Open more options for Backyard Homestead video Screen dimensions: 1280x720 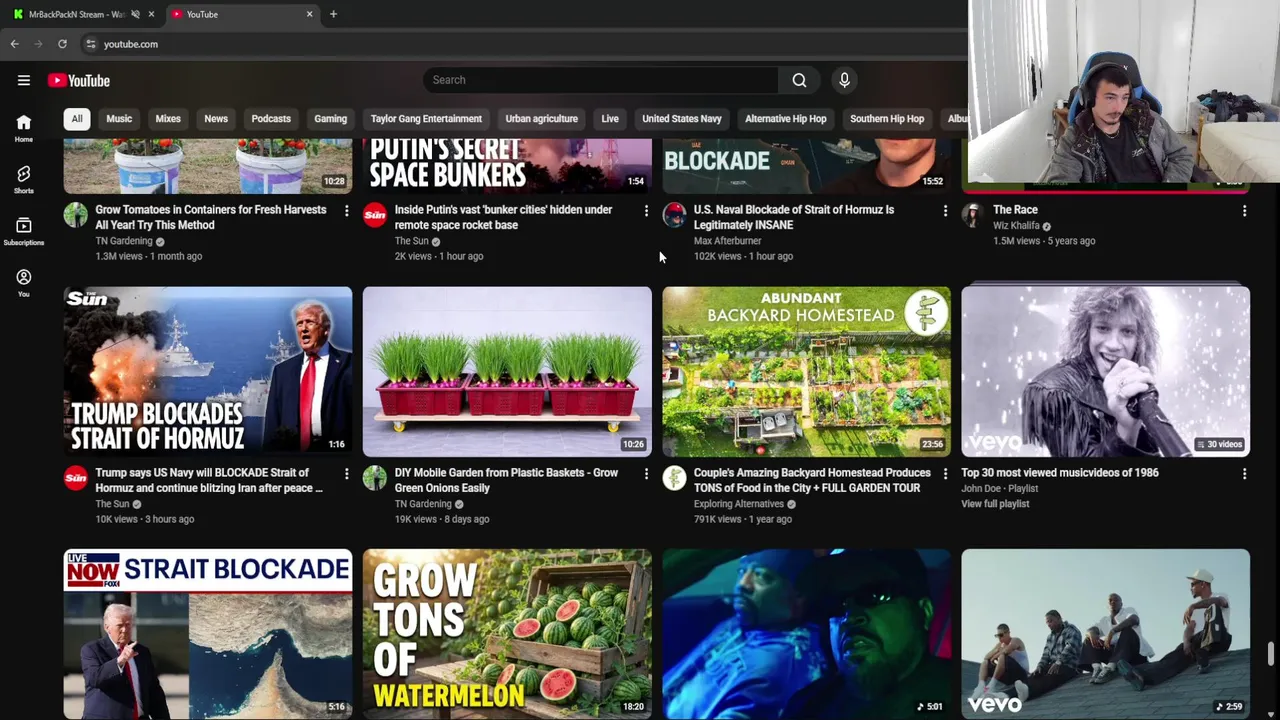coord(944,474)
